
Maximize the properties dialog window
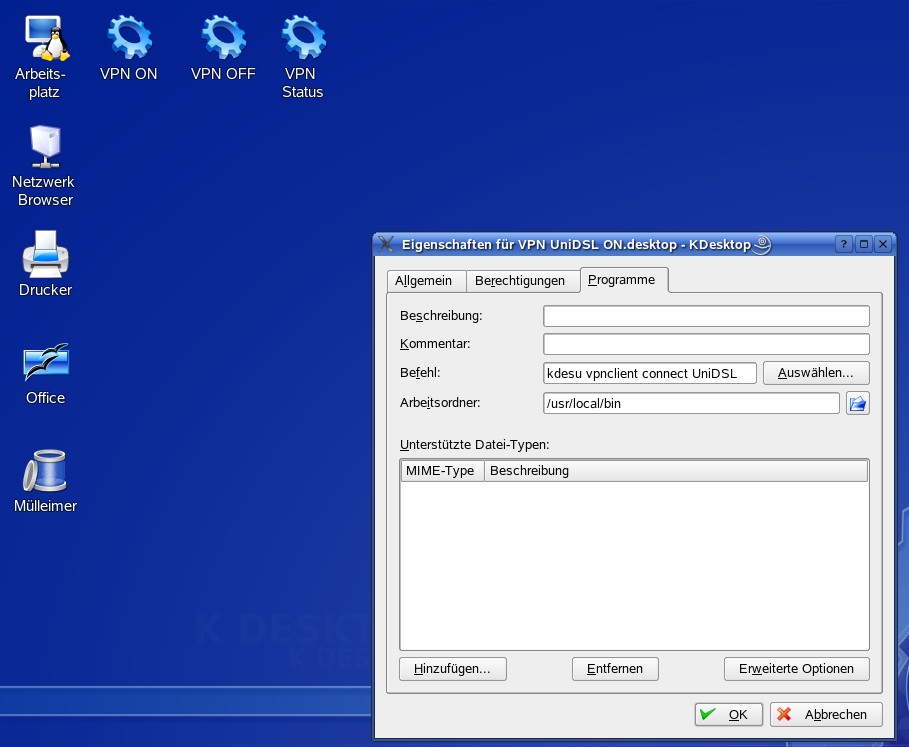pyautogui.click(x=863, y=244)
